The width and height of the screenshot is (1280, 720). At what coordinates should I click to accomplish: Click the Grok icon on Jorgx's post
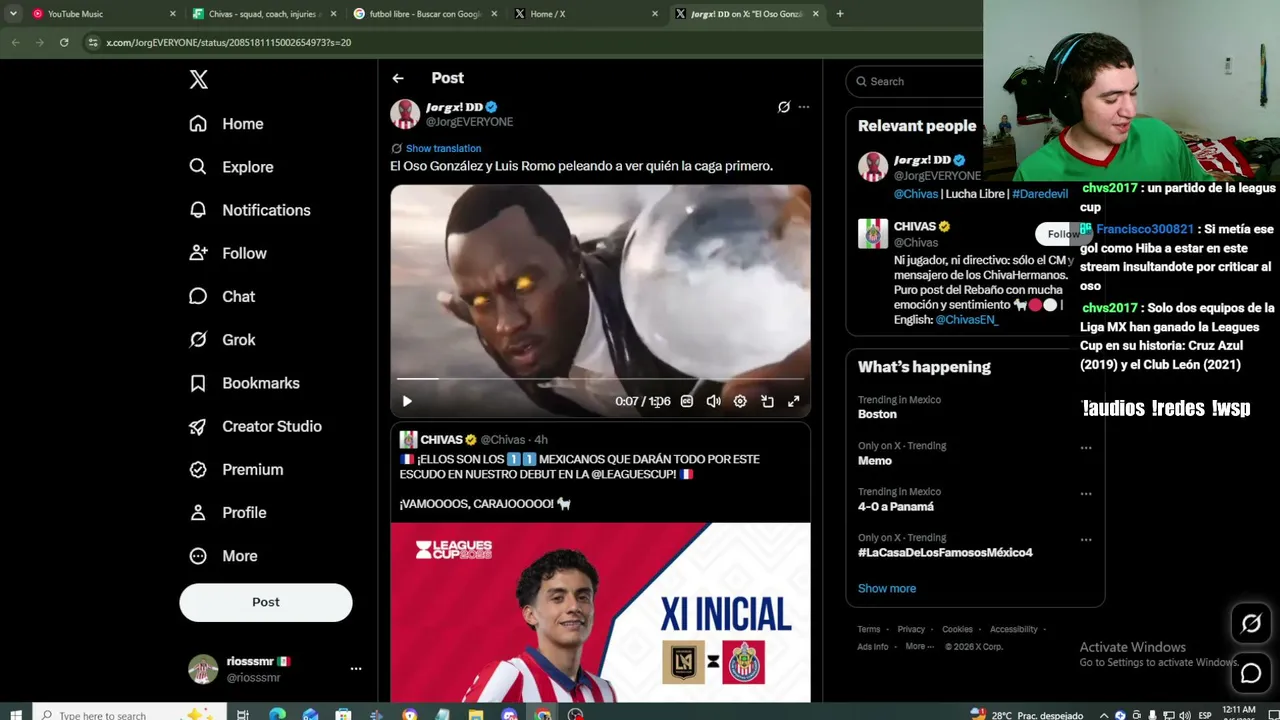click(x=784, y=107)
